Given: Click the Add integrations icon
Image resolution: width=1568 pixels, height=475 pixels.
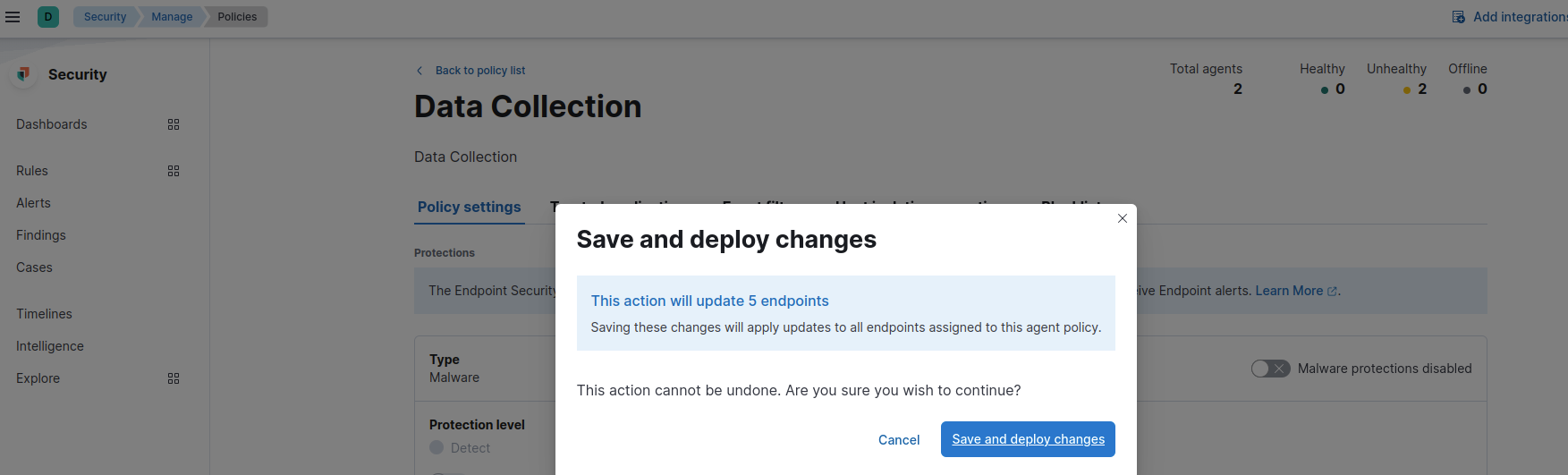Looking at the screenshot, I should [x=1459, y=17].
